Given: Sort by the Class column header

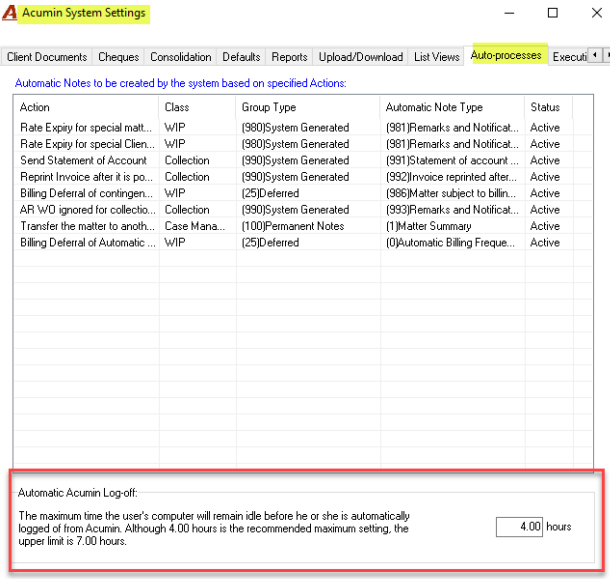Looking at the screenshot, I should [x=197, y=107].
